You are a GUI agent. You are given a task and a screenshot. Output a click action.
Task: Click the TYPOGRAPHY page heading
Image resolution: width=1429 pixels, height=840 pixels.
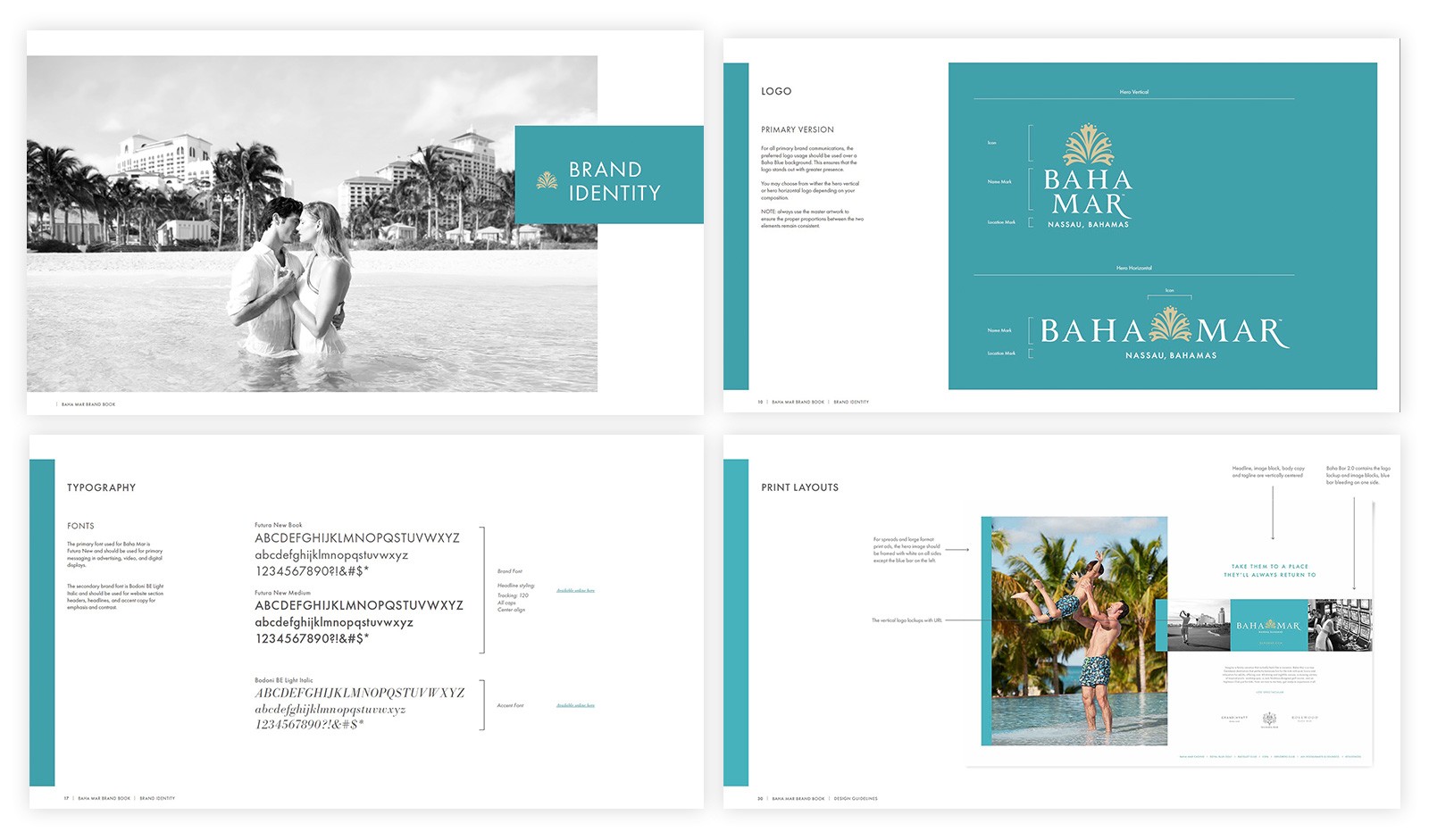coord(101,487)
